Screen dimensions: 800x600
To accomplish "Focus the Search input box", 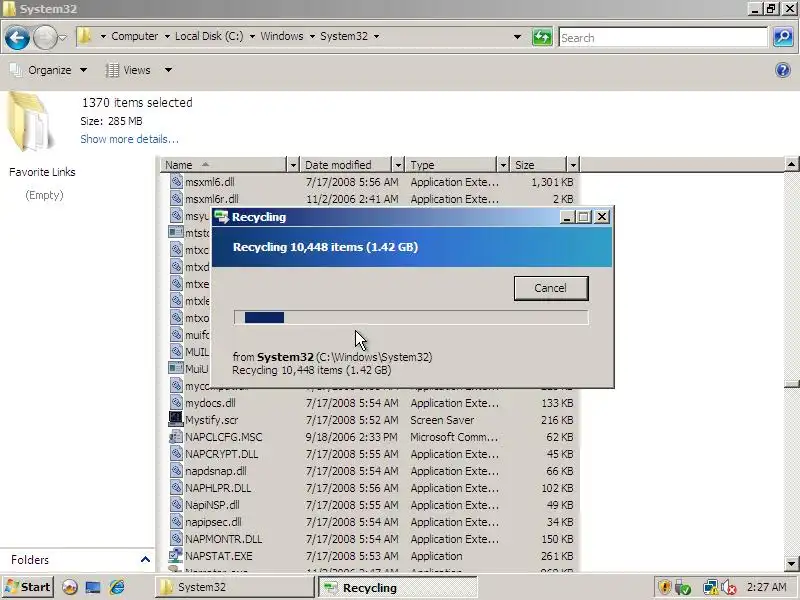I will pos(663,38).
